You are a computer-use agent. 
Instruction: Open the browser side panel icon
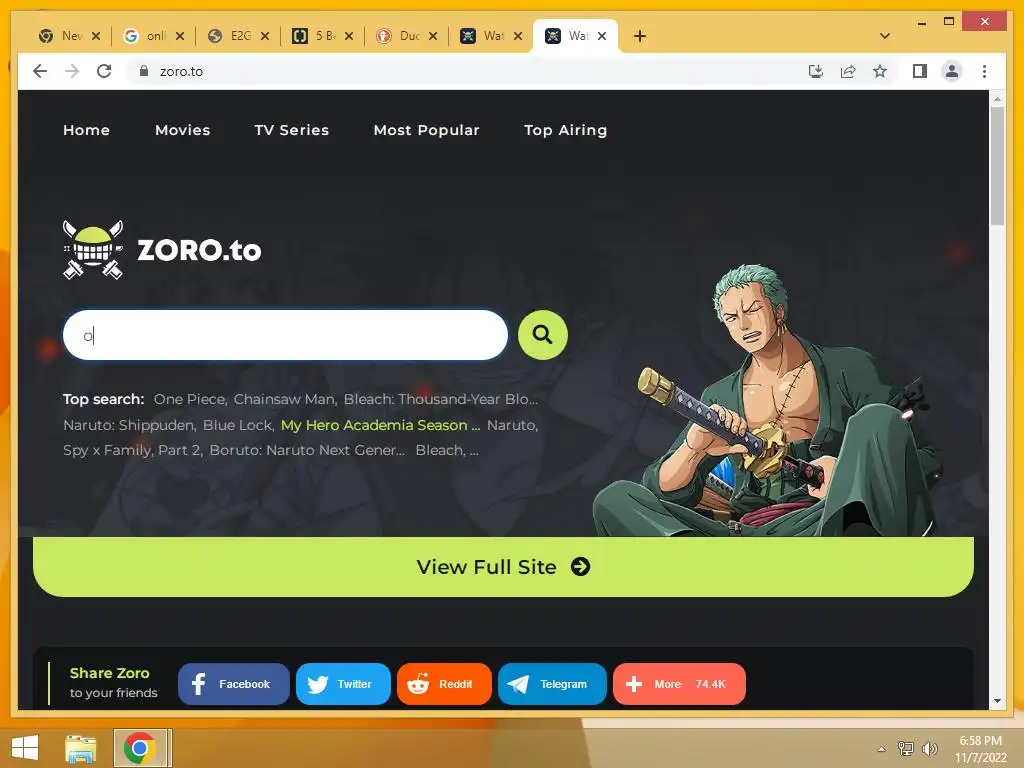920,71
